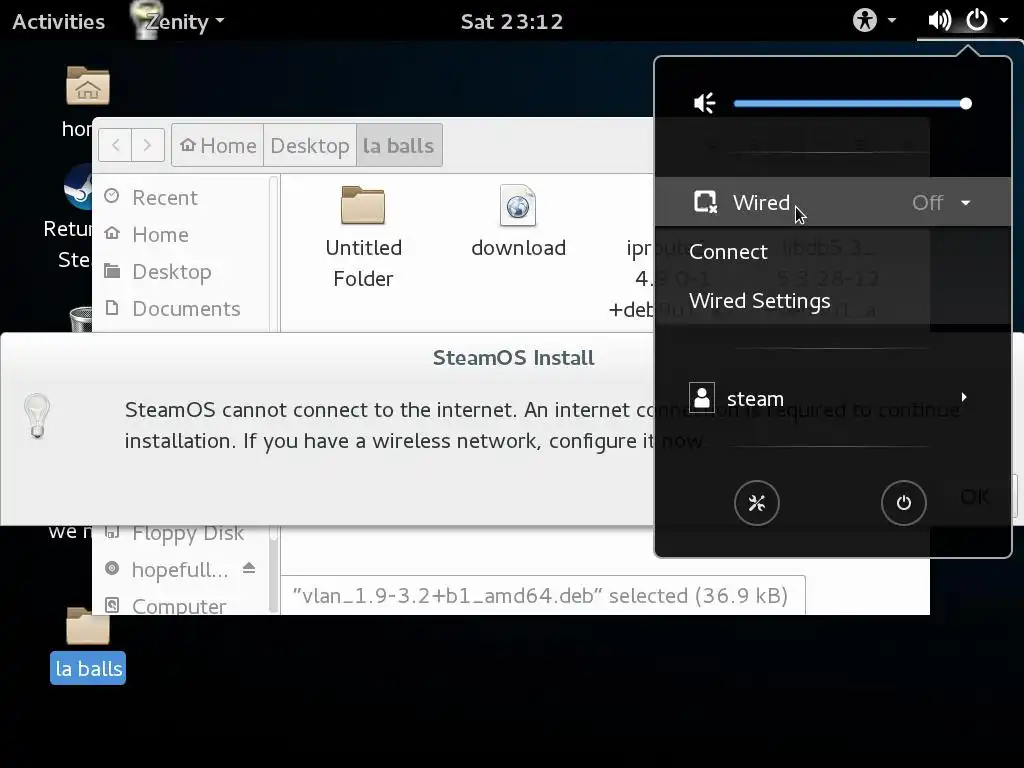Click the steam user avatar icon
The height and width of the screenshot is (768, 1024).
click(x=702, y=397)
